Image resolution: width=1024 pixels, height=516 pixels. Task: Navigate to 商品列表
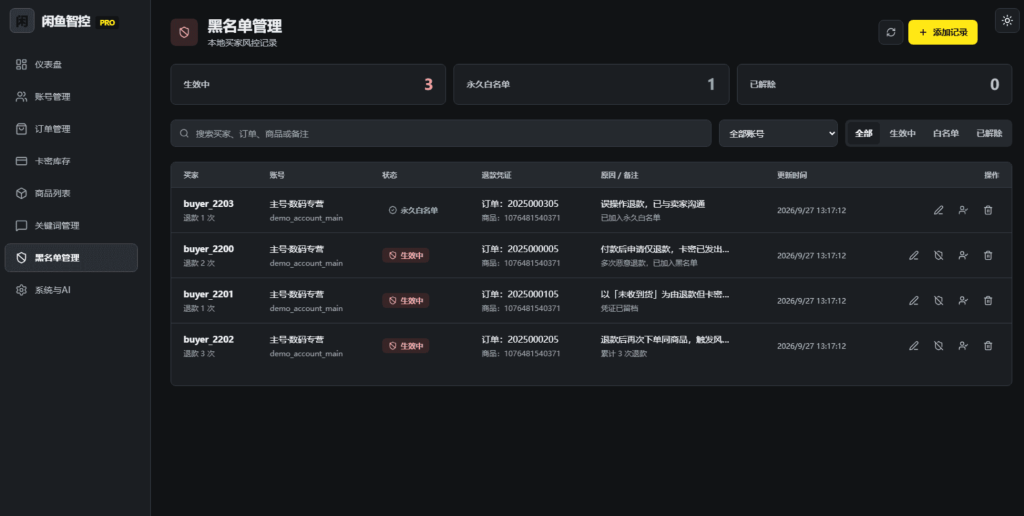(71, 193)
